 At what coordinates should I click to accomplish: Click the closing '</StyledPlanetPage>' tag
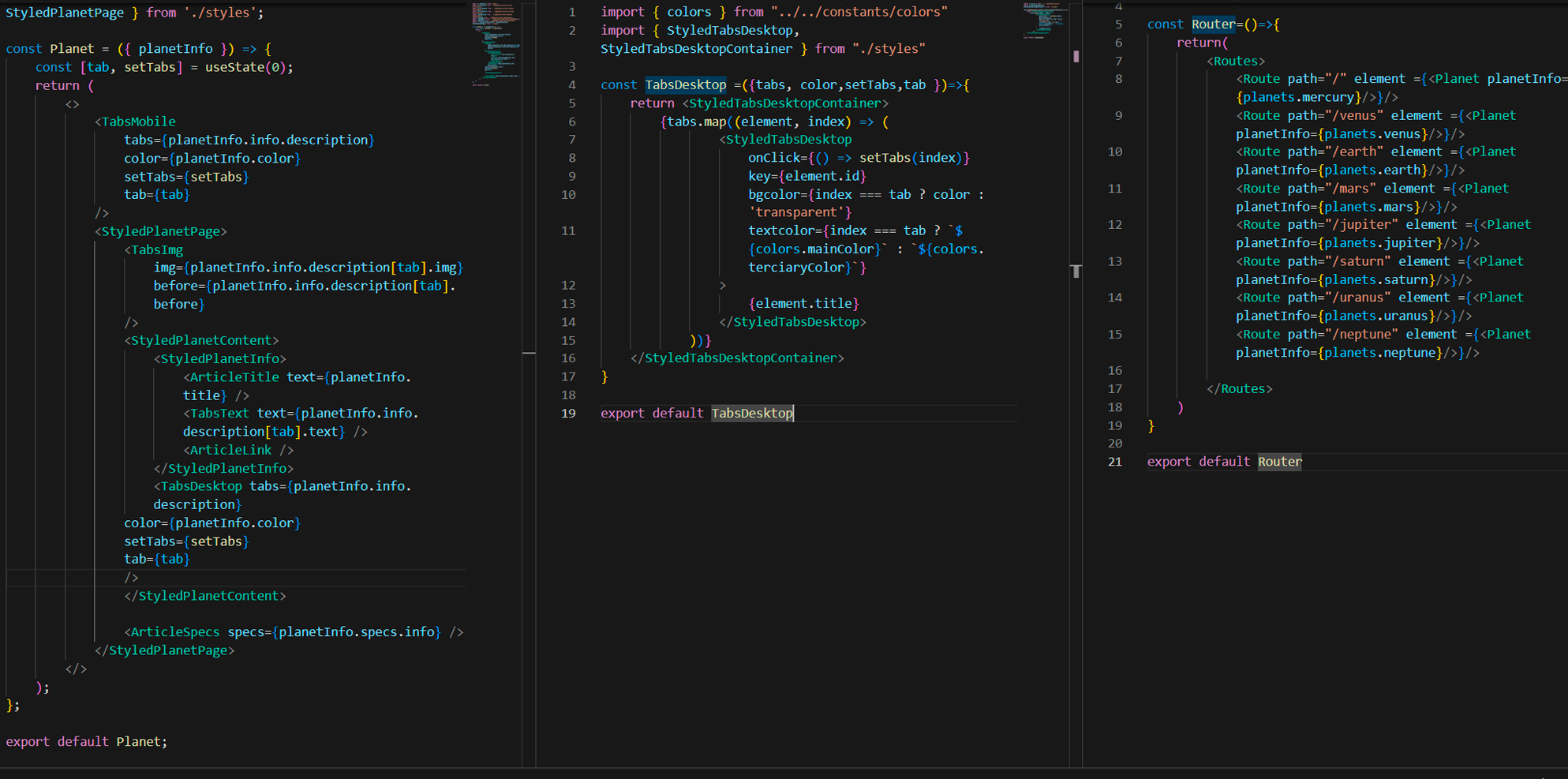[164, 650]
